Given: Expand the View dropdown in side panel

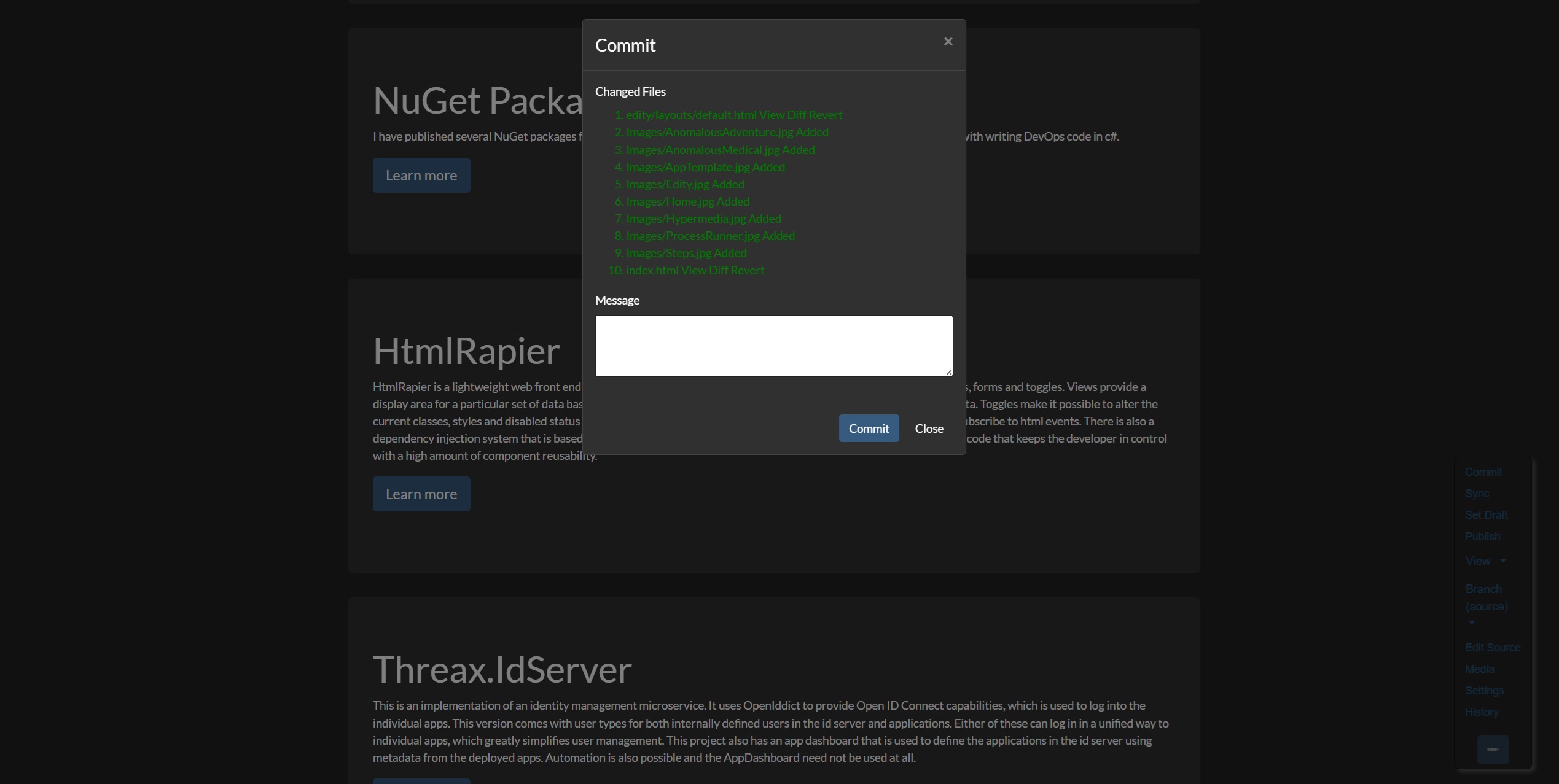Looking at the screenshot, I should (x=1485, y=561).
